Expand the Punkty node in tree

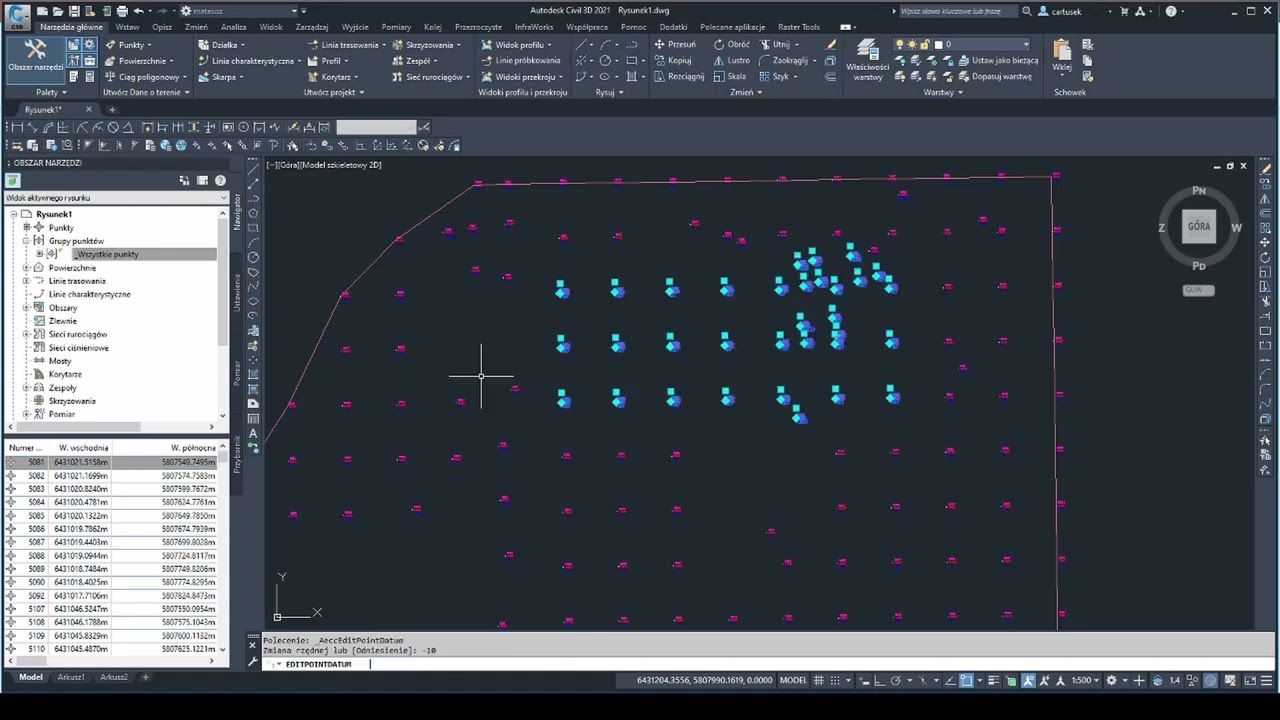26,228
